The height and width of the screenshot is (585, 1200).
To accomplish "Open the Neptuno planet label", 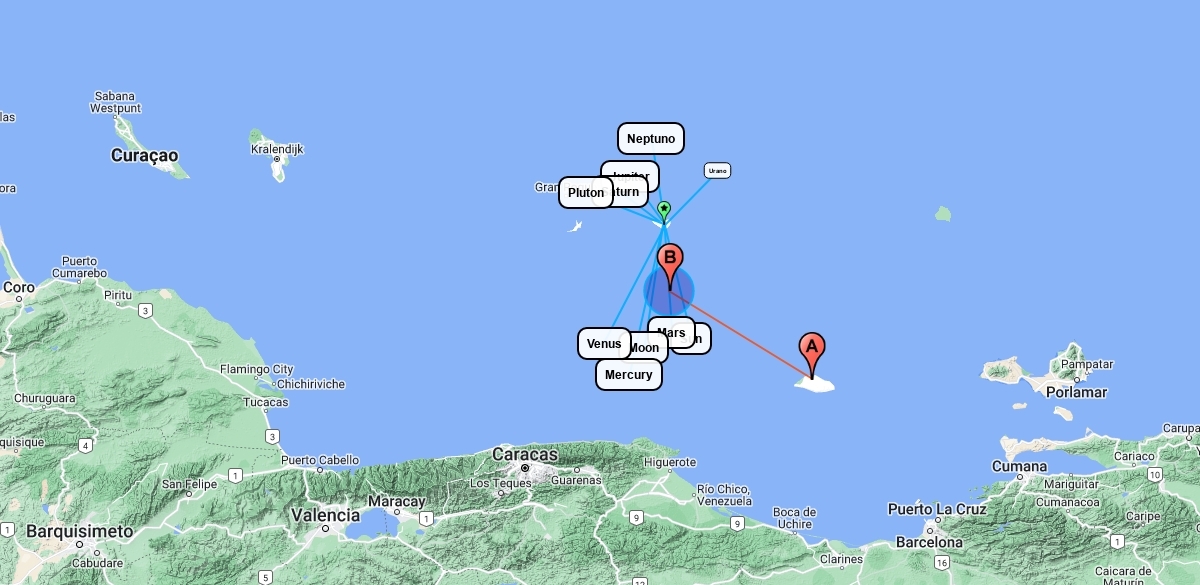I will tap(651, 139).
